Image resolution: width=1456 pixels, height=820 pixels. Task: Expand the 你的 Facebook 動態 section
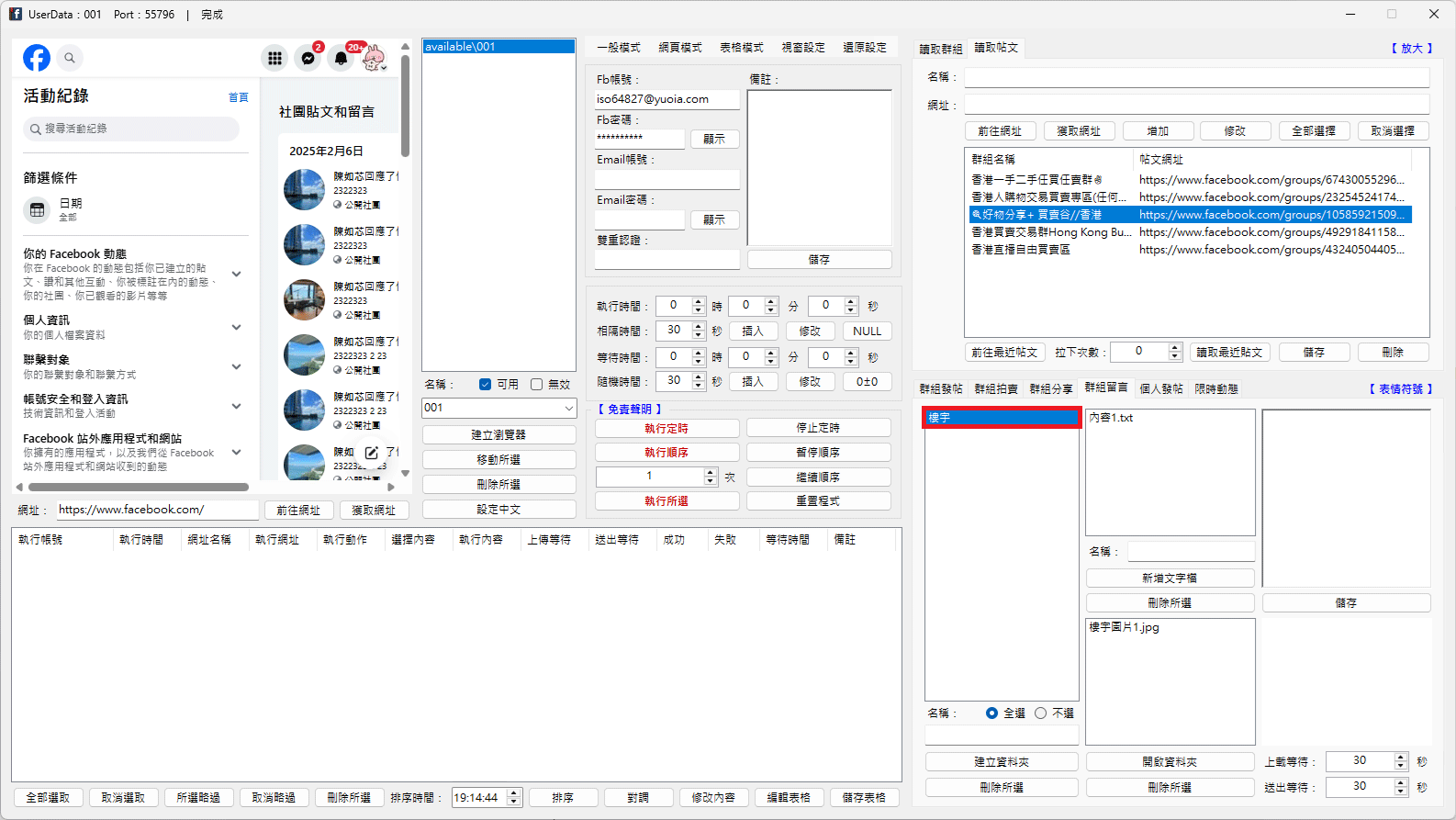tap(236, 274)
